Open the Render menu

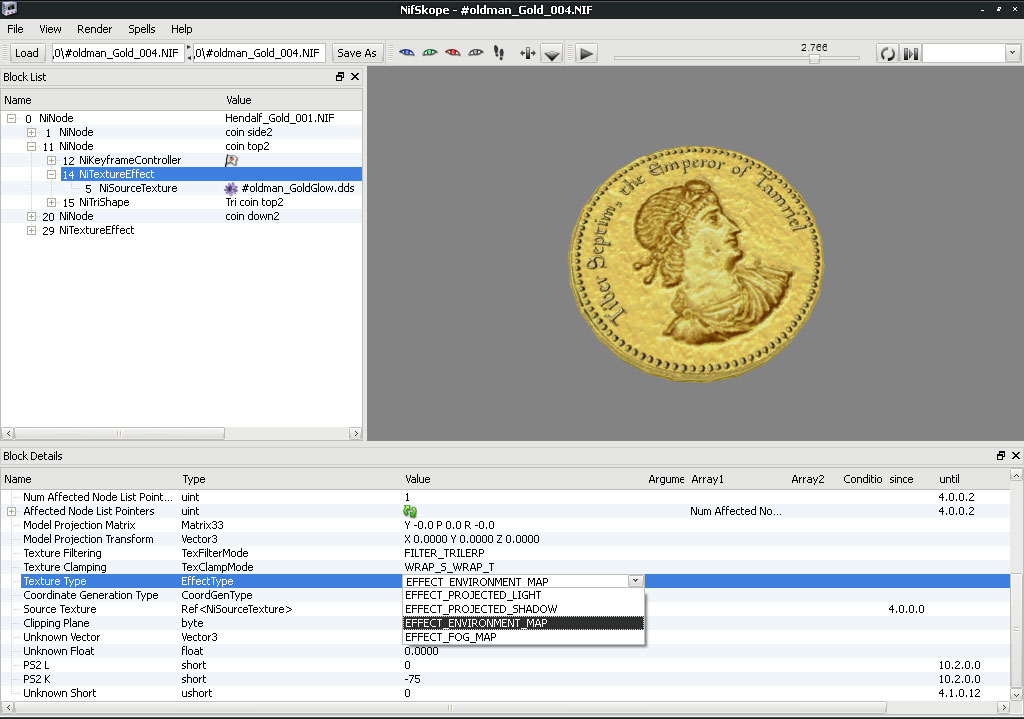(95, 29)
